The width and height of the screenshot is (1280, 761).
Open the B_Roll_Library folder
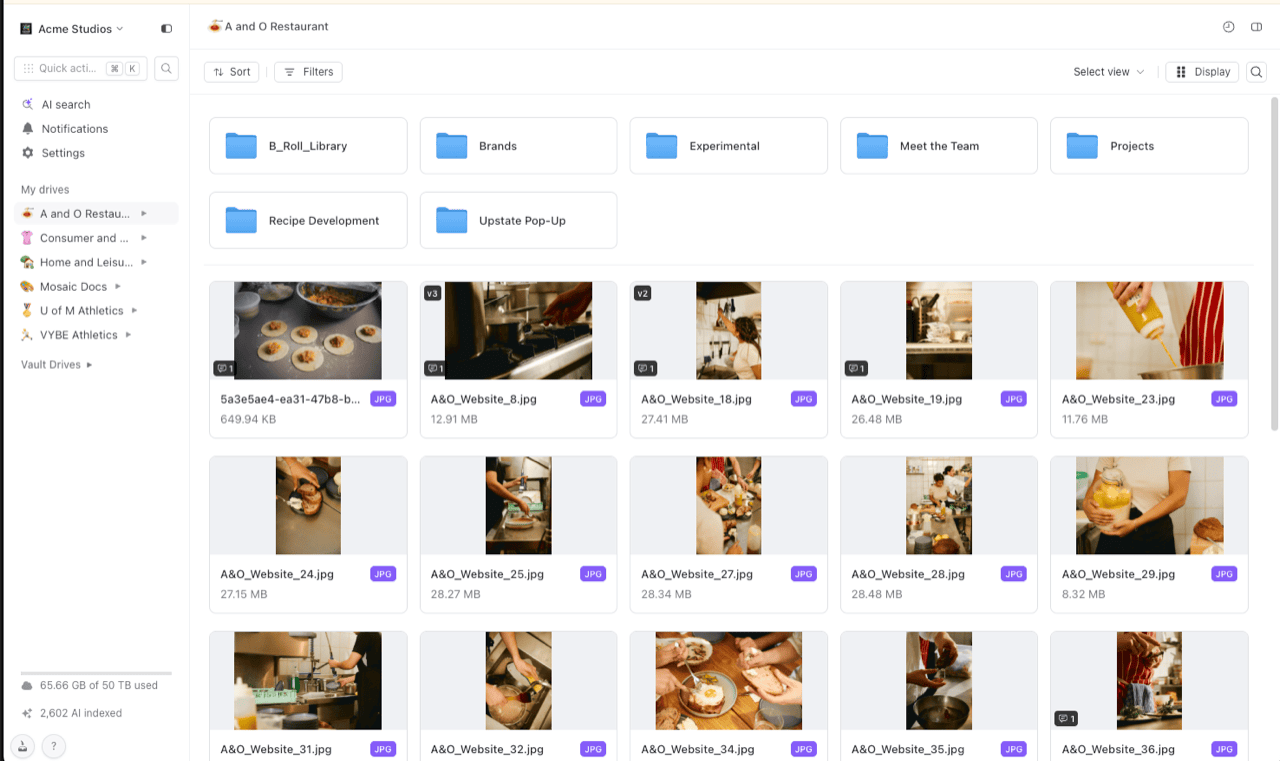pos(308,146)
